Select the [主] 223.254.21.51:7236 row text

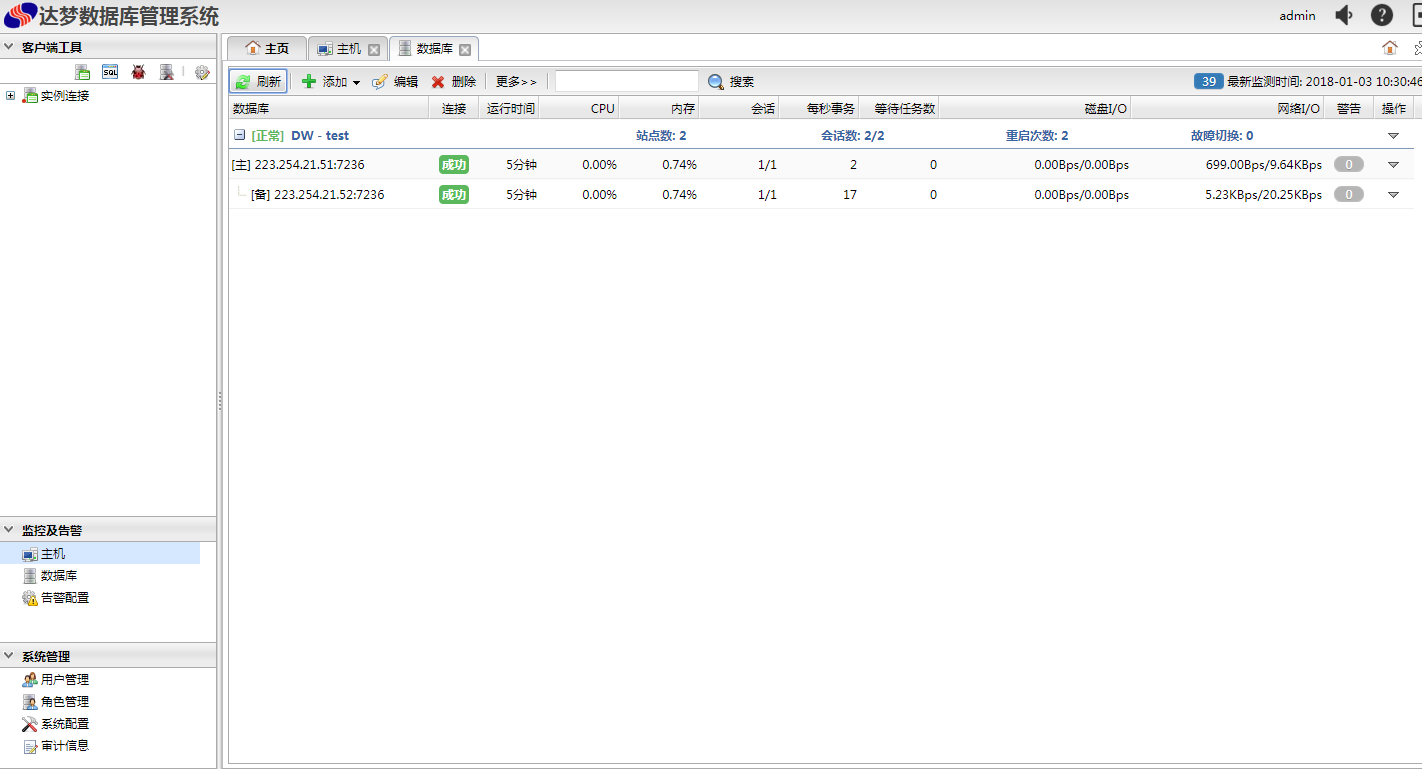298,165
